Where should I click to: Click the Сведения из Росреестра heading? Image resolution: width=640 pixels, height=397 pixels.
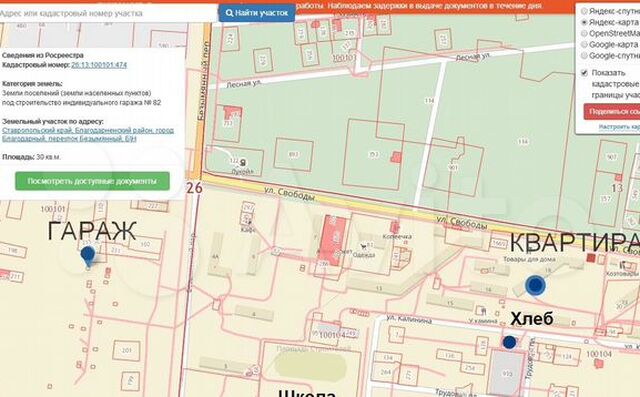(x=43, y=55)
